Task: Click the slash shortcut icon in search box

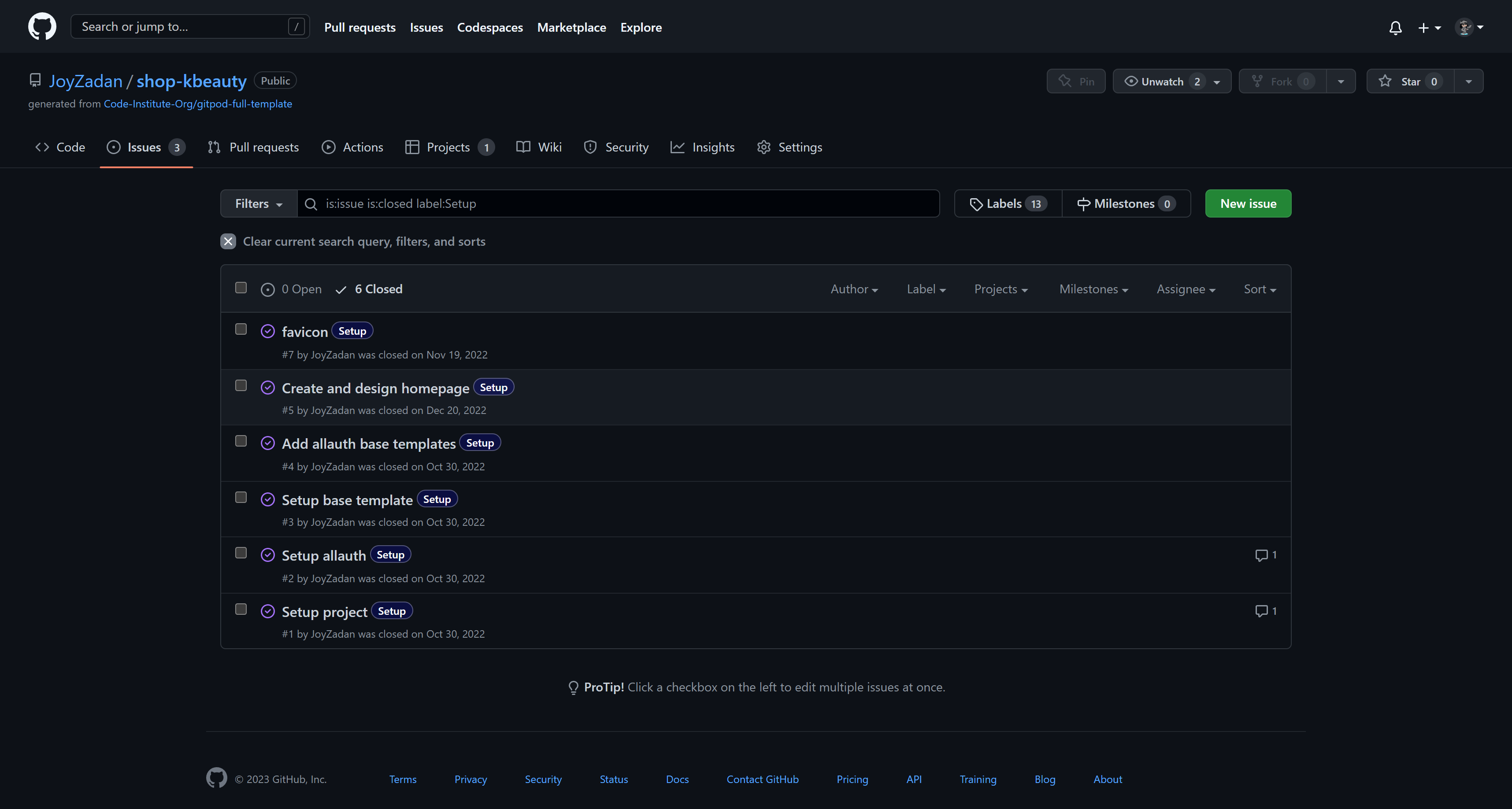Action: [x=296, y=26]
